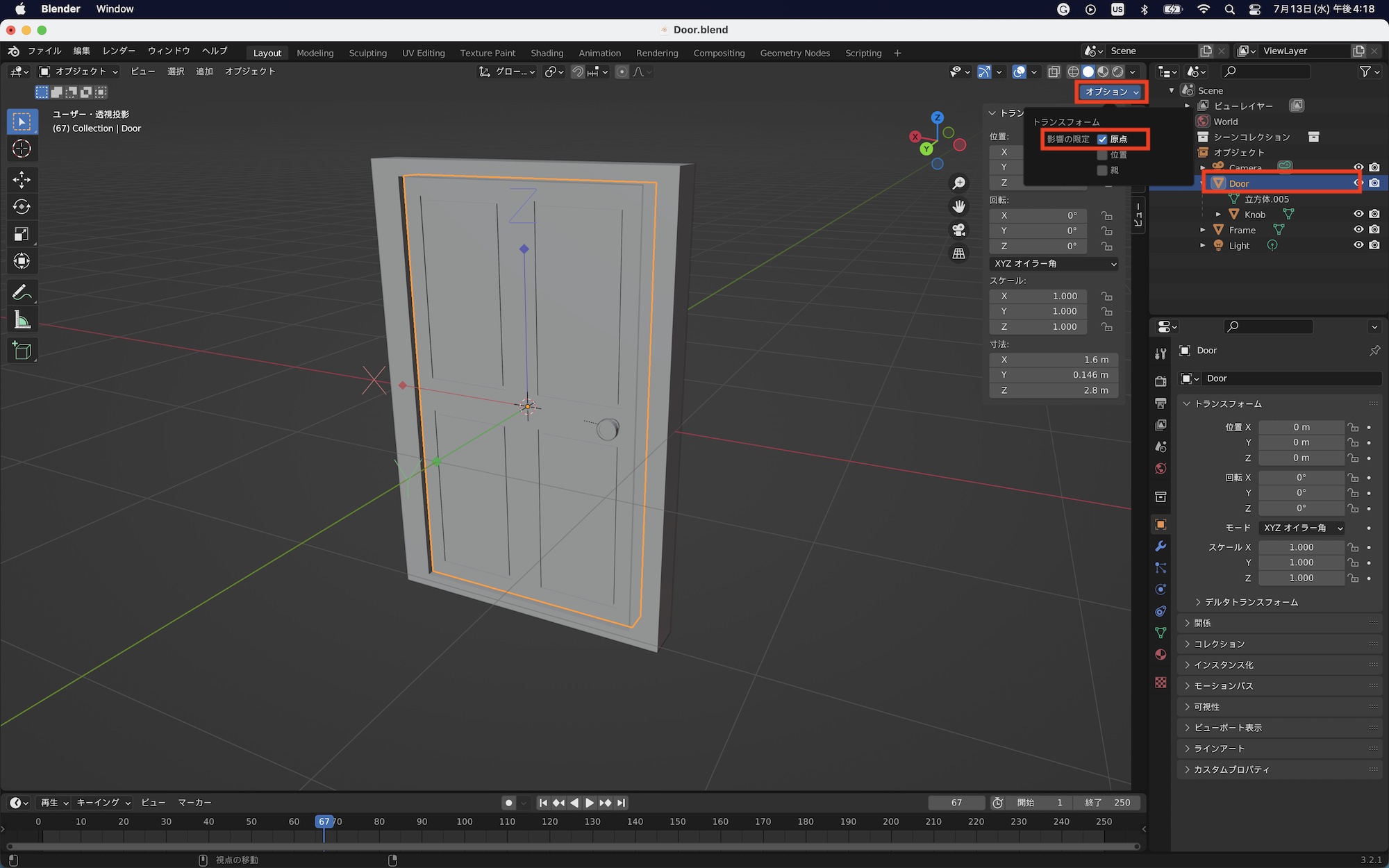Screen dimensions: 1389x868
Task: Pick the Annotate pencil tool
Action: [x=22, y=292]
